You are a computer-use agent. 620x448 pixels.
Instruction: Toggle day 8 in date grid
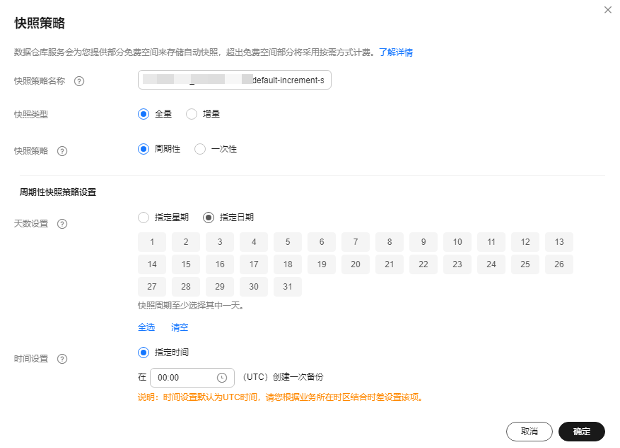pos(389,242)
